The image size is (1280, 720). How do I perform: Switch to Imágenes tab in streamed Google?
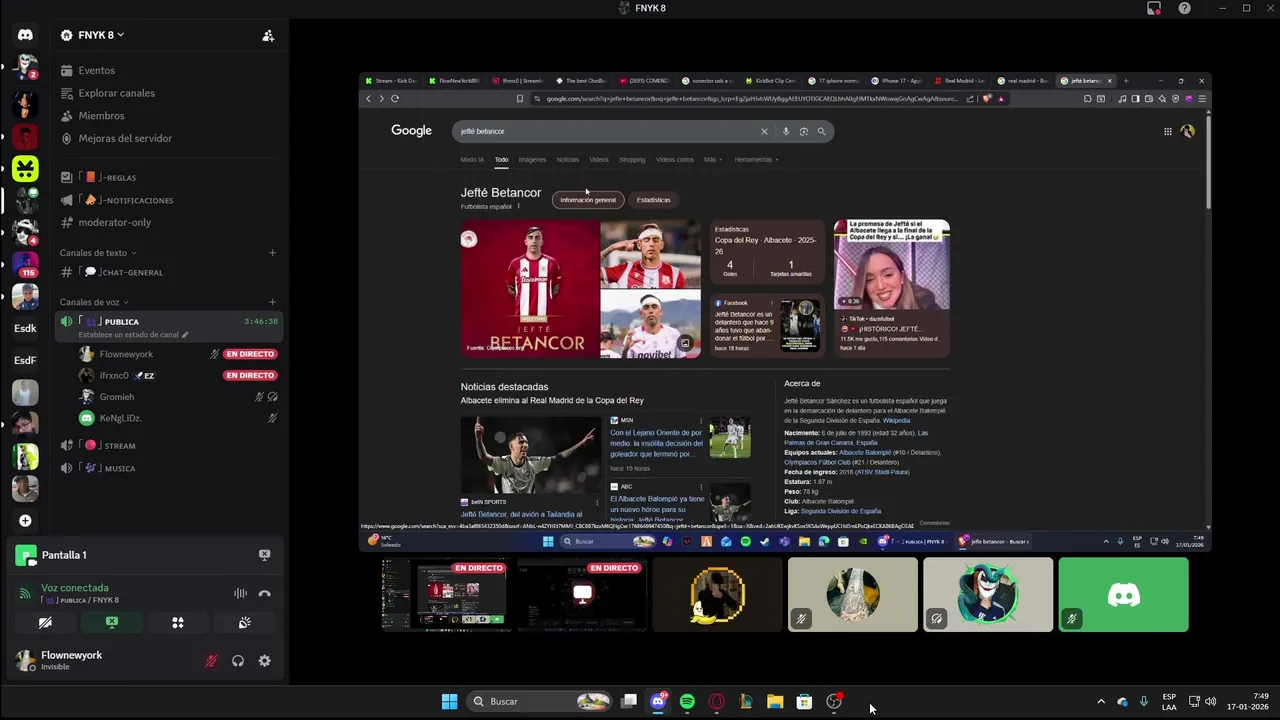click(x=532, y=160)
